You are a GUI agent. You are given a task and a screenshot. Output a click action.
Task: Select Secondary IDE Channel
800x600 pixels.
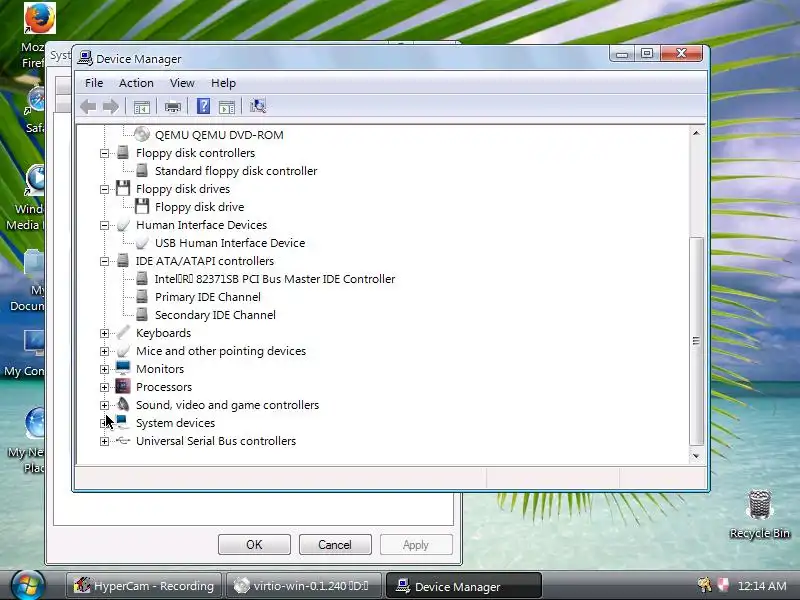[215, 315]
